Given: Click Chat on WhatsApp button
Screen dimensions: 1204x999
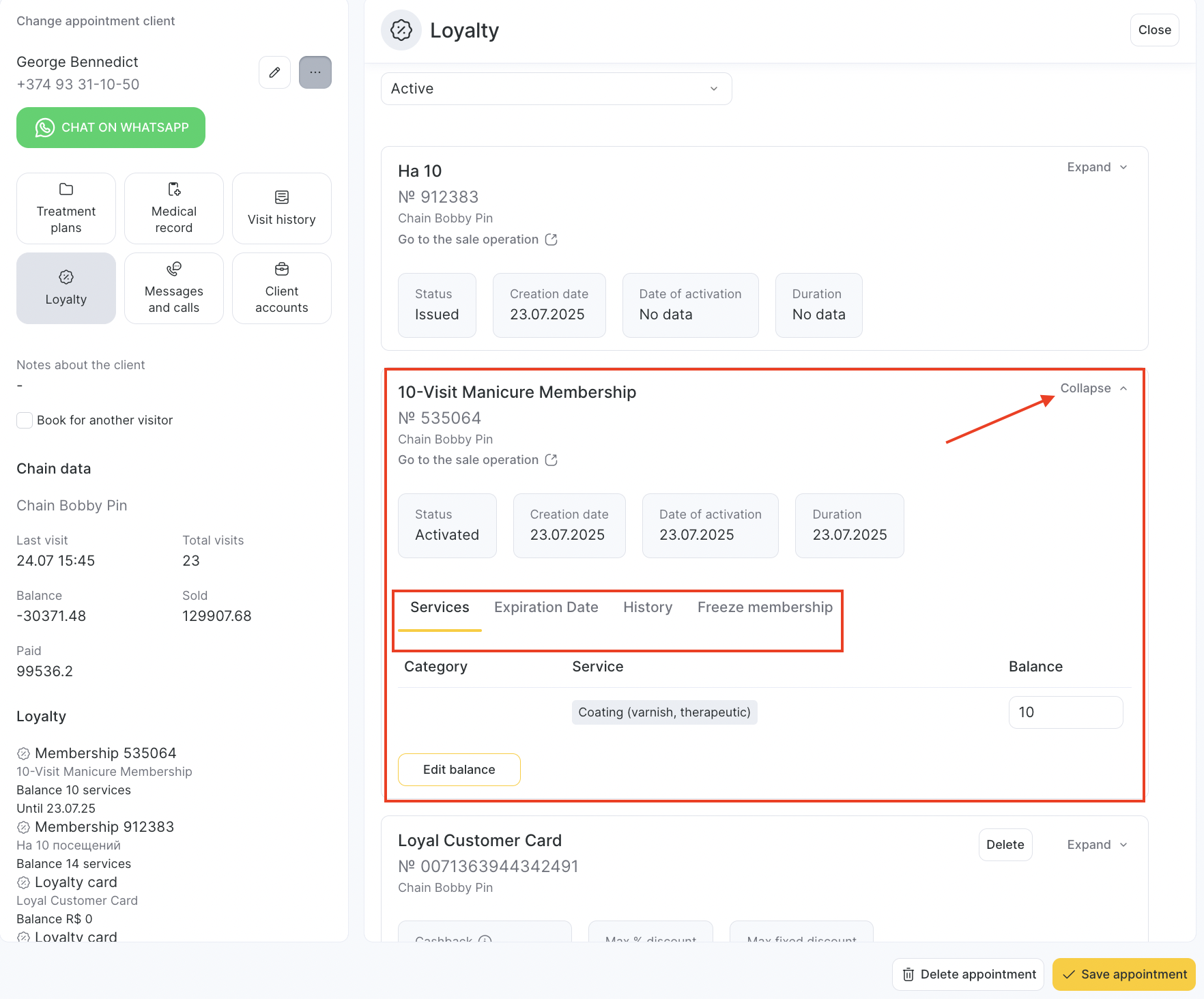Looking at the screenshot, I should click(x=111, y=128).
